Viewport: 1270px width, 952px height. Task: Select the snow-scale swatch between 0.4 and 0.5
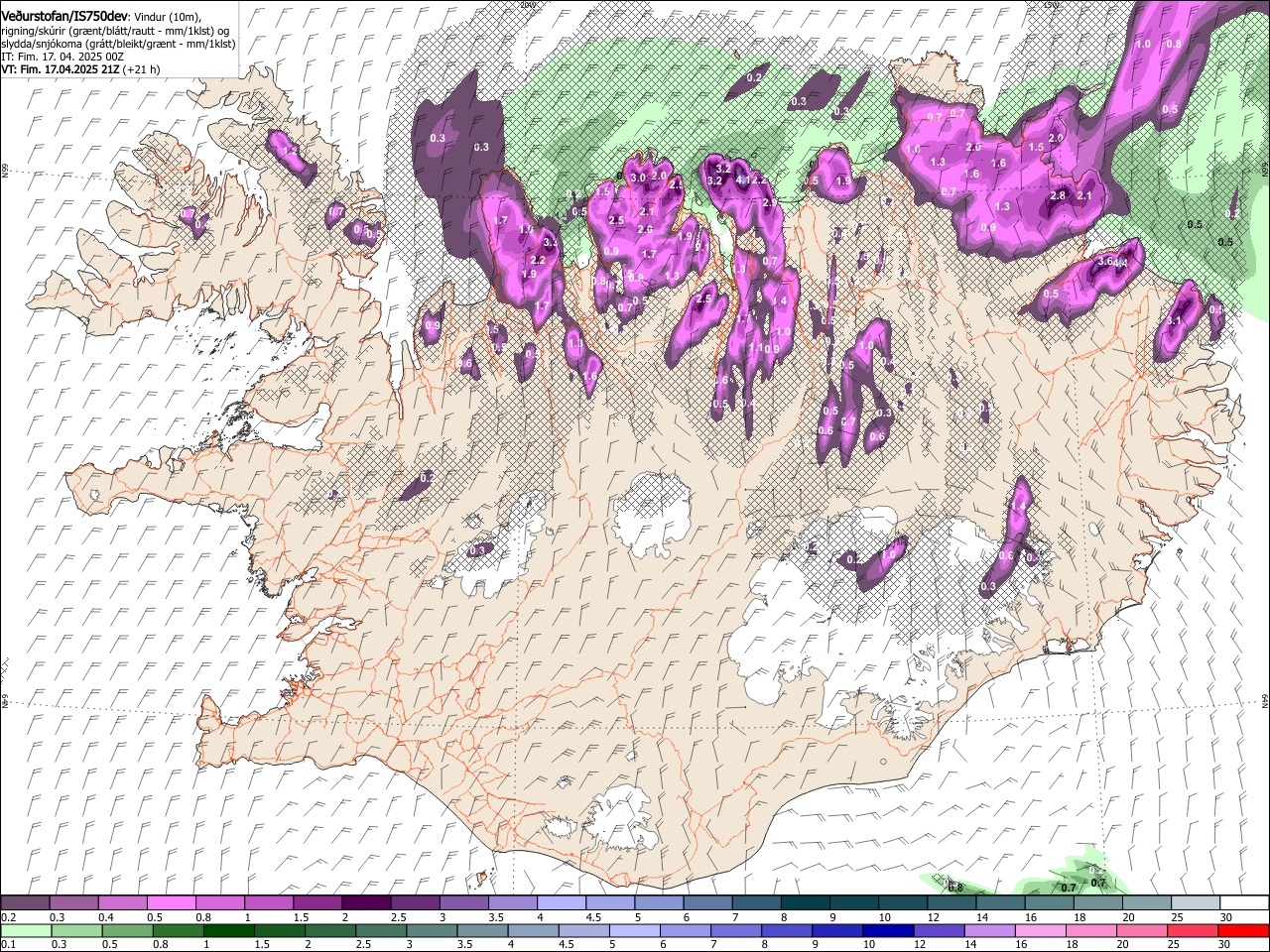point(122,902)
